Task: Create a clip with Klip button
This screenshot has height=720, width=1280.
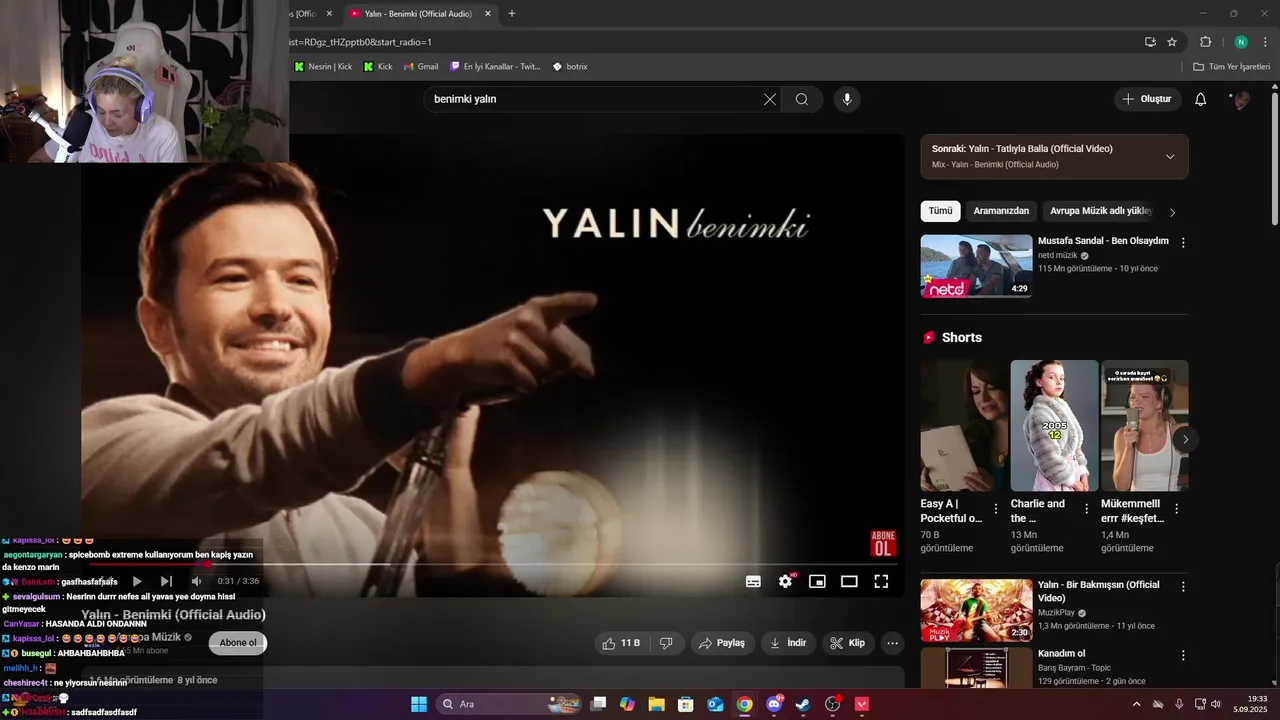Action: click(848, 643)
